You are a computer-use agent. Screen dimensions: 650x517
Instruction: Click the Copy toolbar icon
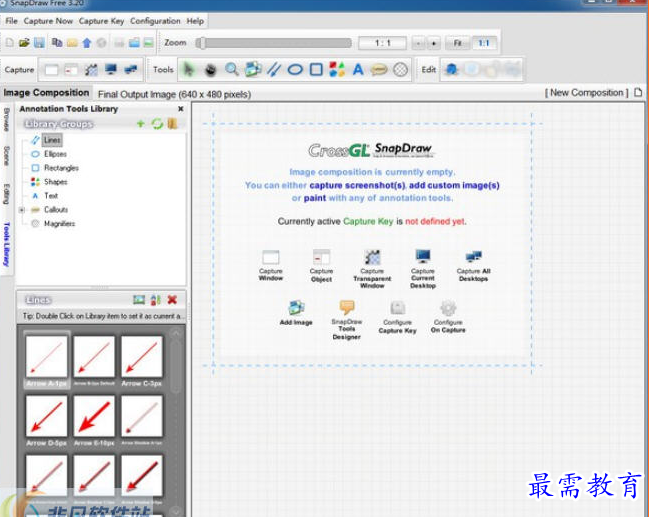pyautogui.click(x=57, y=42)
